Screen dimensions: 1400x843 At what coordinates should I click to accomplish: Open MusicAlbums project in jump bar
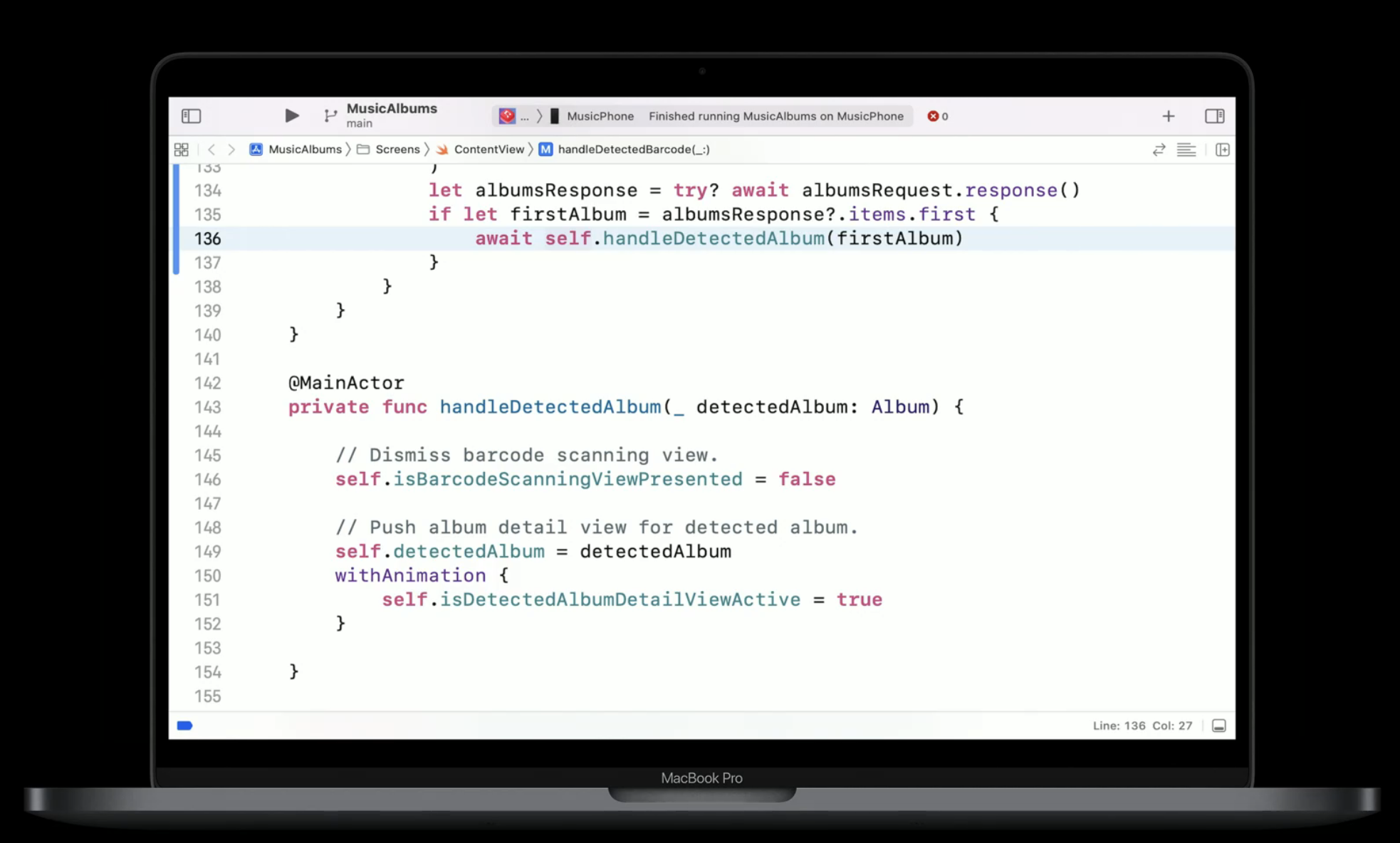pos(304,150)
